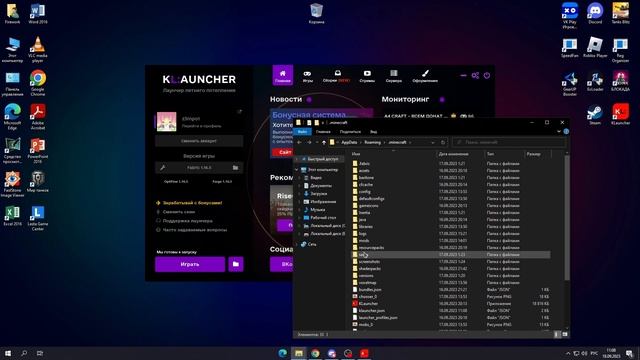Screen dimensions: 640x360
Task: Select the KLauncher application file in the list
Action: [x=368, y=304]
